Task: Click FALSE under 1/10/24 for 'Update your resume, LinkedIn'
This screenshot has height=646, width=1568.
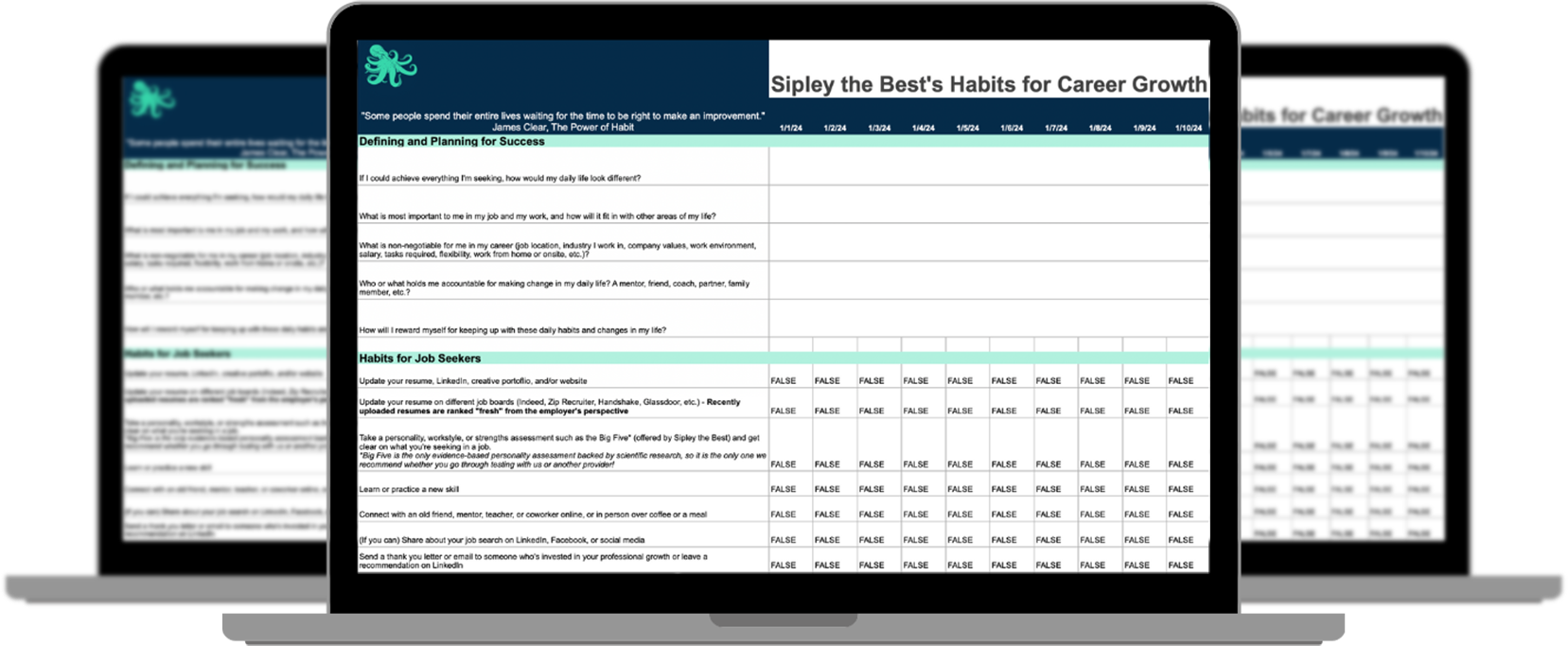Action: coord(1180,381)
